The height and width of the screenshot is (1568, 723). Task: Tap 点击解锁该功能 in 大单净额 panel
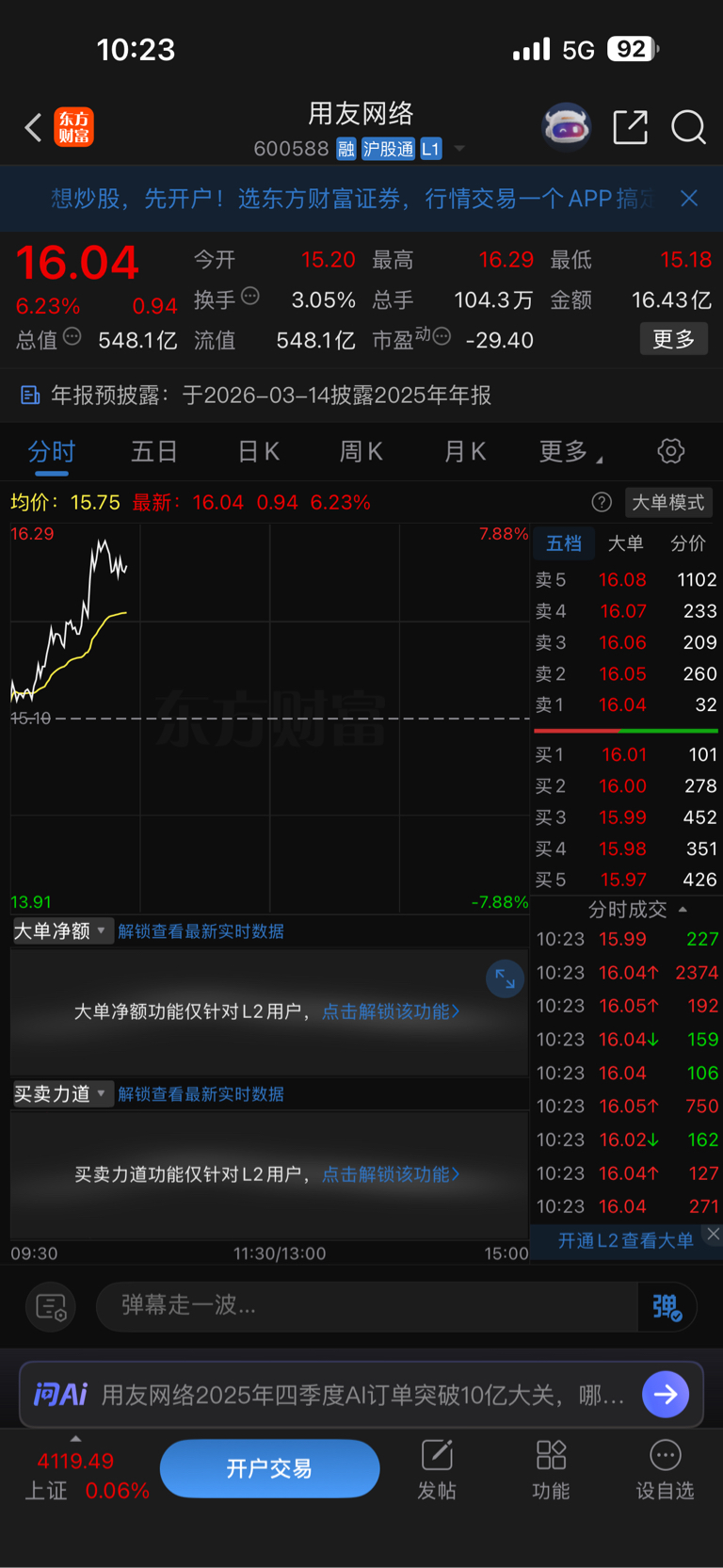point(391,1011)
